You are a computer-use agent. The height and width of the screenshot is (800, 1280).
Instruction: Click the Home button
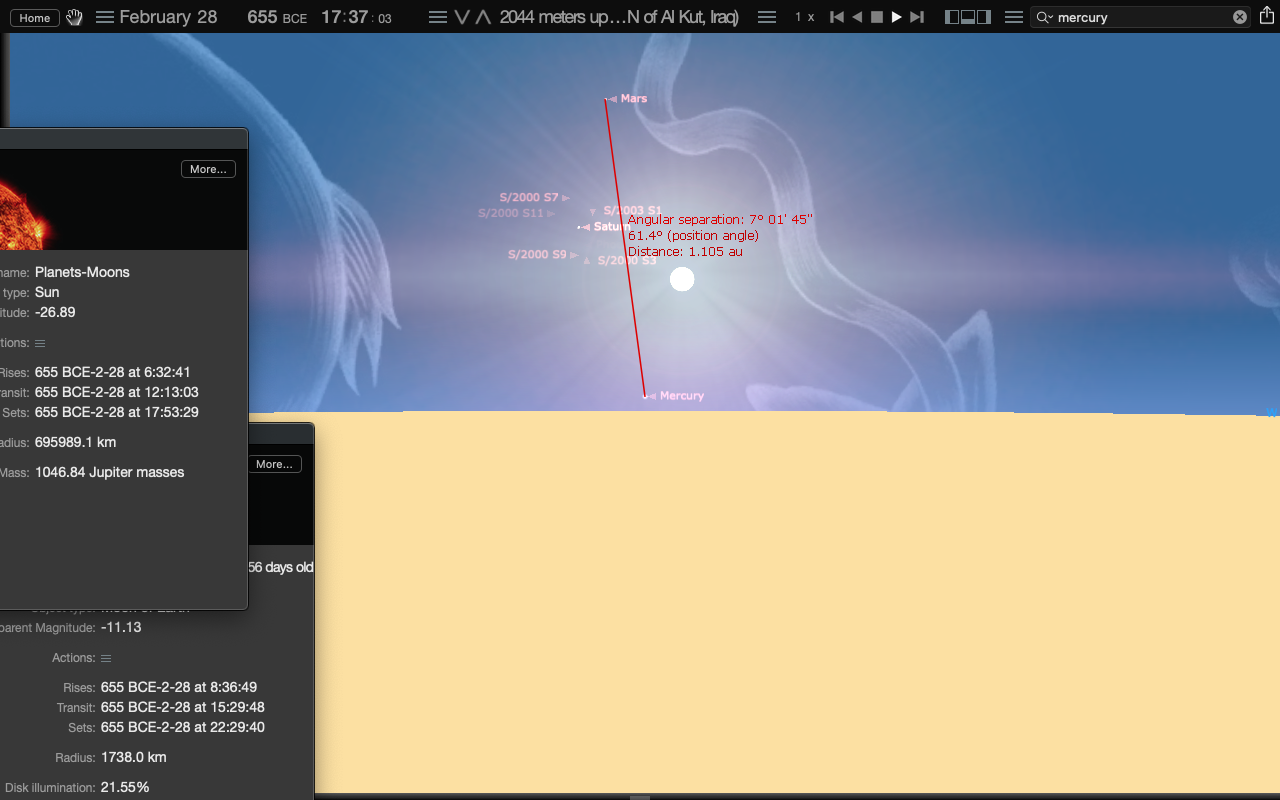point(35,18)
